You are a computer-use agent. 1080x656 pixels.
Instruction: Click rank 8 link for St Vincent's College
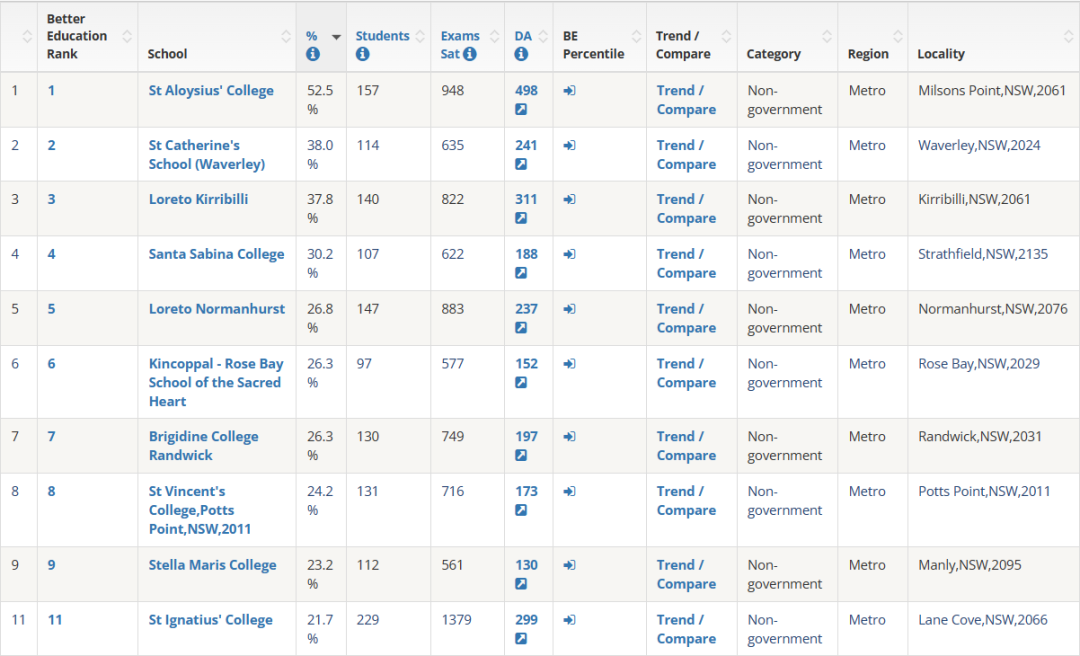click(52, 491)
